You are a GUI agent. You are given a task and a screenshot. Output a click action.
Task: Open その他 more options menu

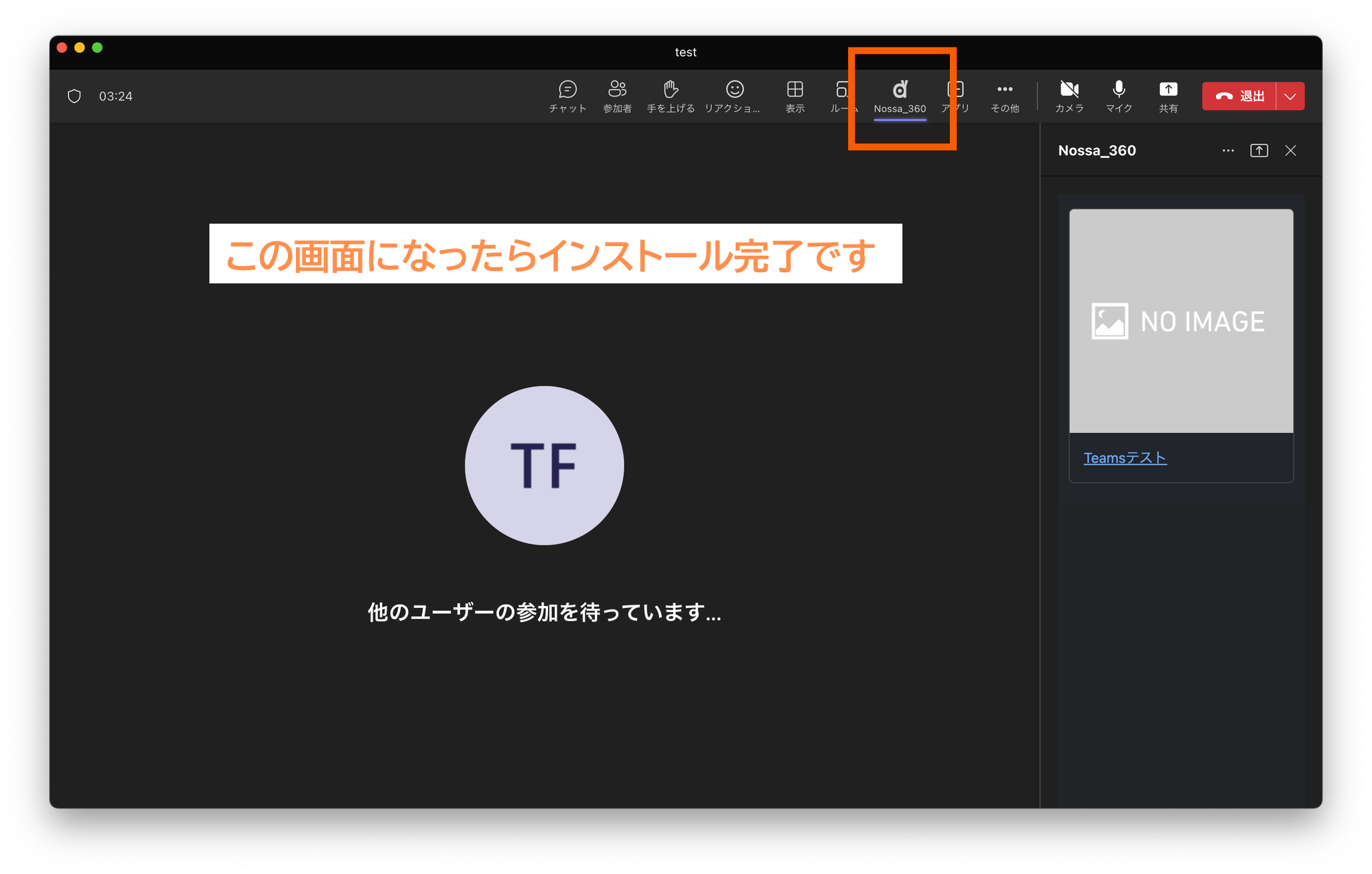pyautogui.click(x=1004, y=96)
